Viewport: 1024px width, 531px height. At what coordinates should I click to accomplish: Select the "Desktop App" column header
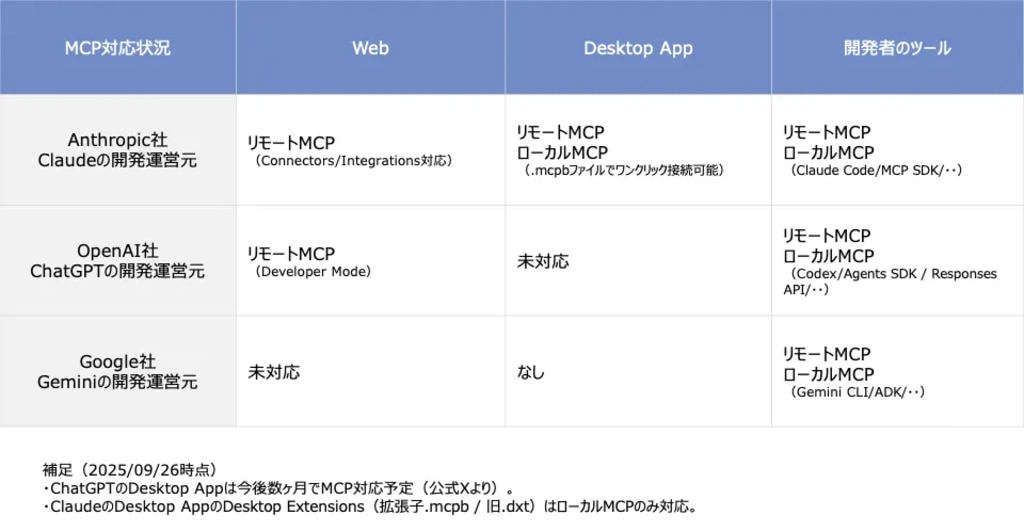point(637,48)
